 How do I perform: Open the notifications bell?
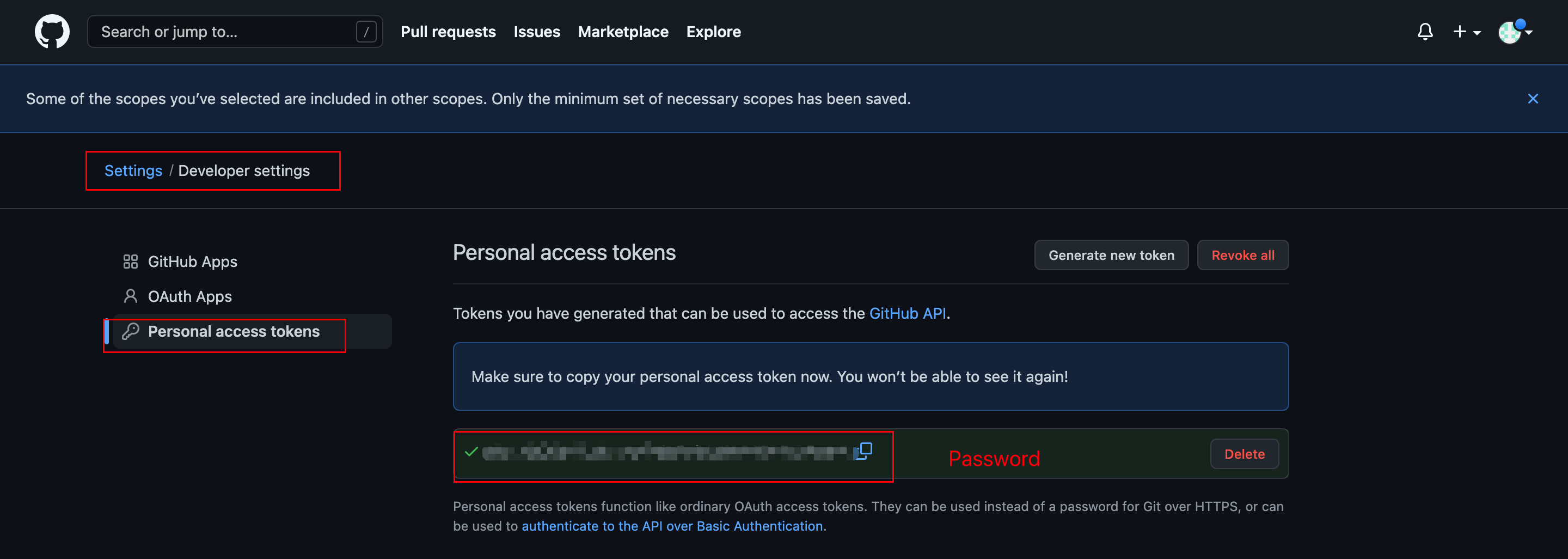(1425, 32)
